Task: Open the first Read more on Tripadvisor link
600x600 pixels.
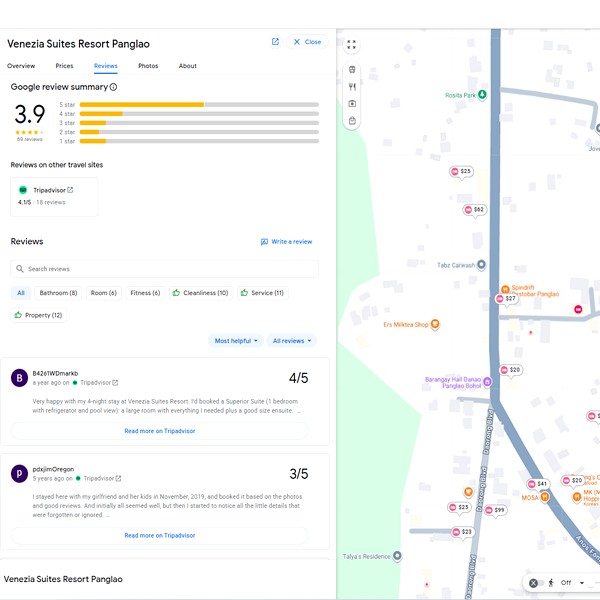Action: (160, 431)
